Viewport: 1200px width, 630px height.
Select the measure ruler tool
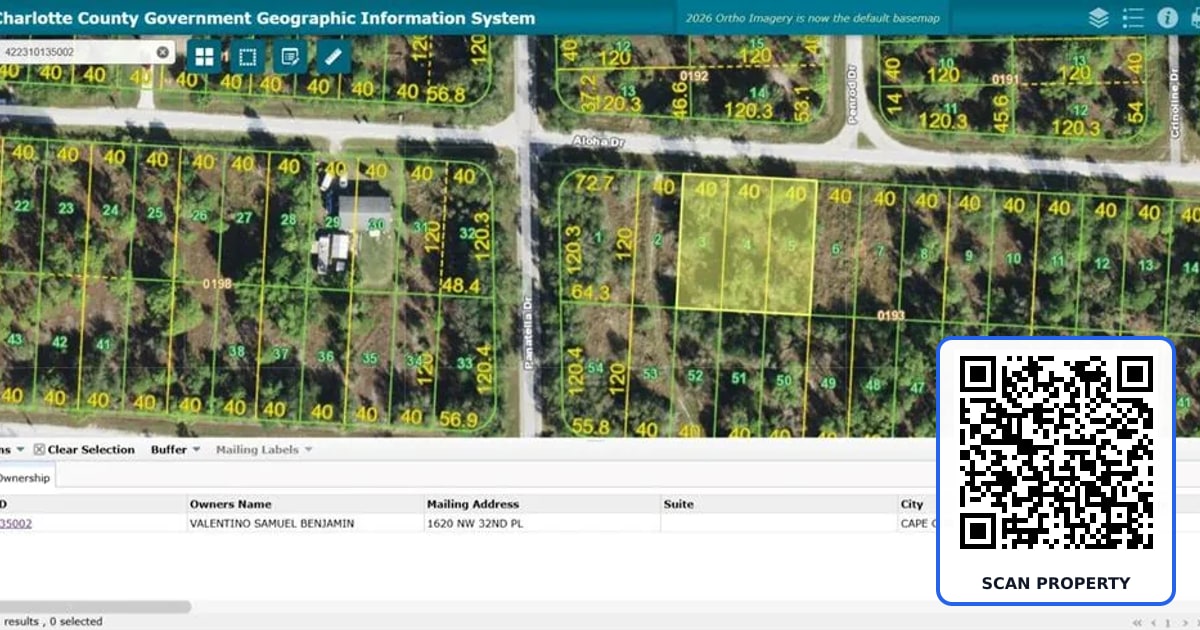(333, 57)
